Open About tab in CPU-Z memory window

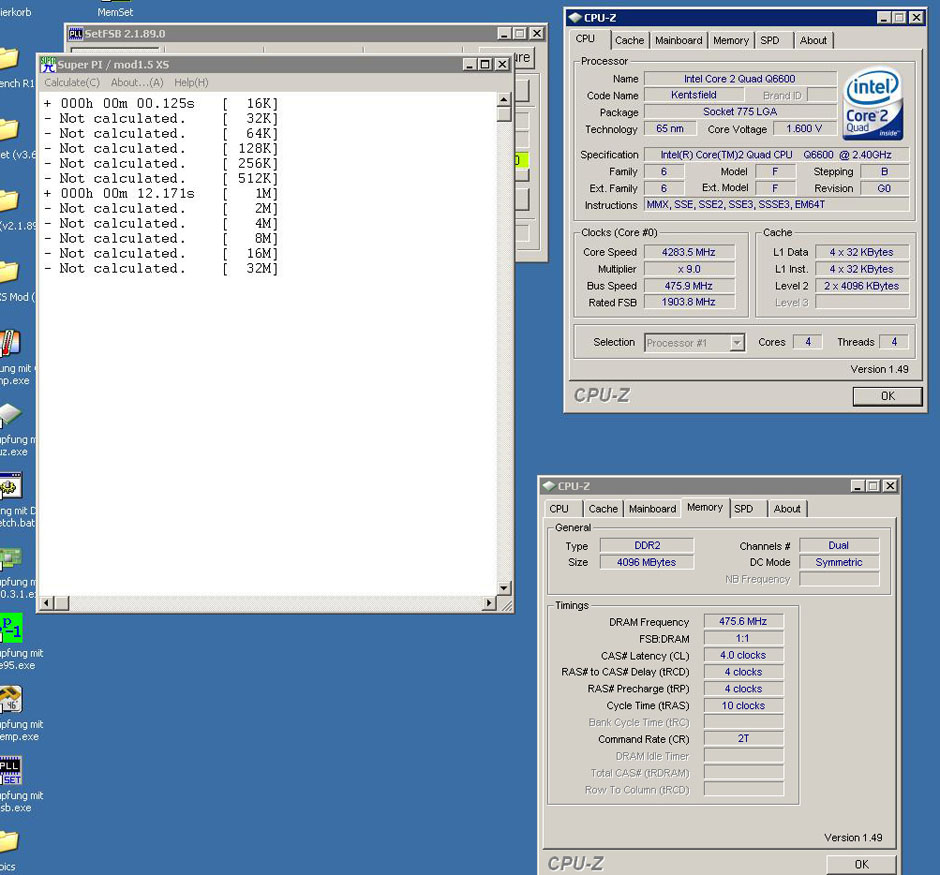click(787, 509)
